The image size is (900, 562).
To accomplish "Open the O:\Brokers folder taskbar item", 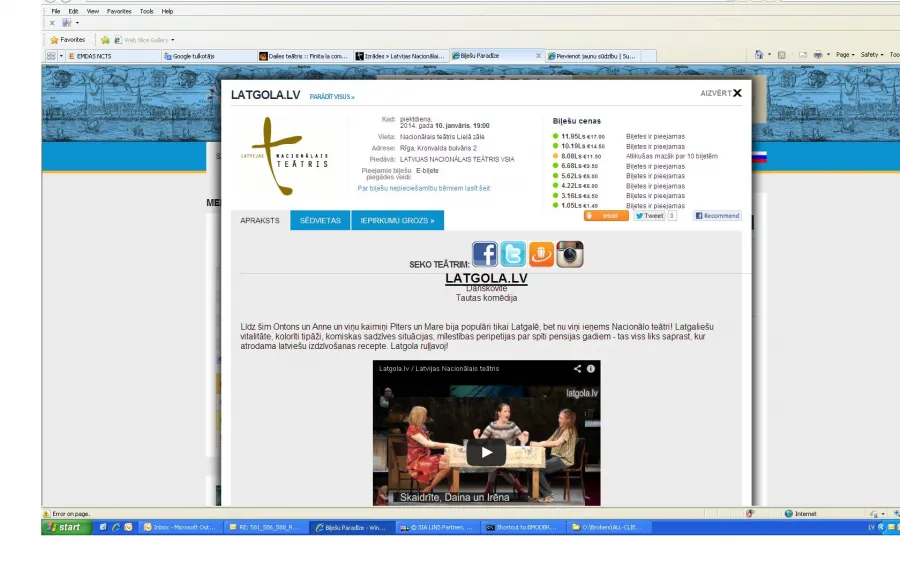I will 609,527.
